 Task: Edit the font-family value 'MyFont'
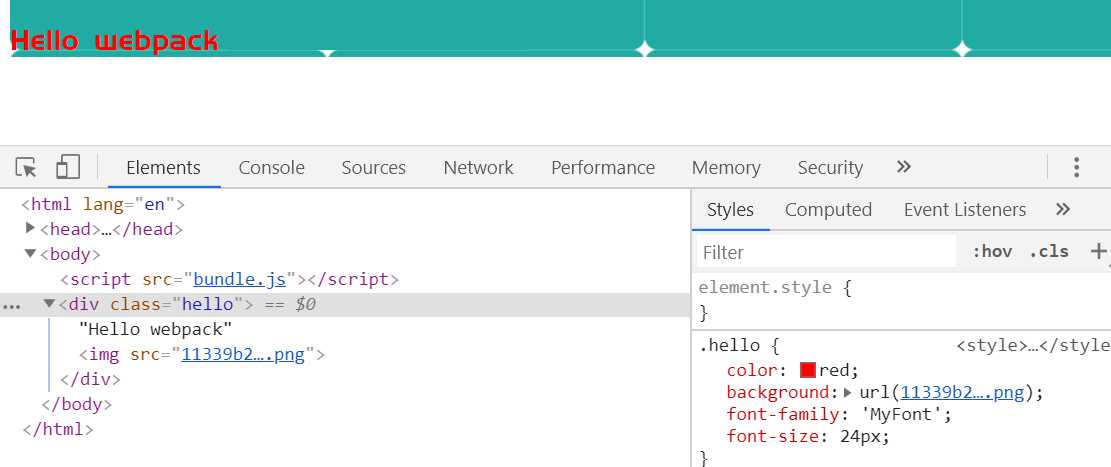pos(900,415)
